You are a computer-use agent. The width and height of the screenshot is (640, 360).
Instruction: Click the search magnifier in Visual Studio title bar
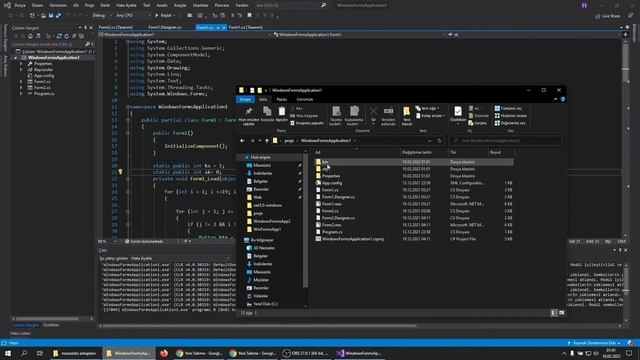click(324, 5)
